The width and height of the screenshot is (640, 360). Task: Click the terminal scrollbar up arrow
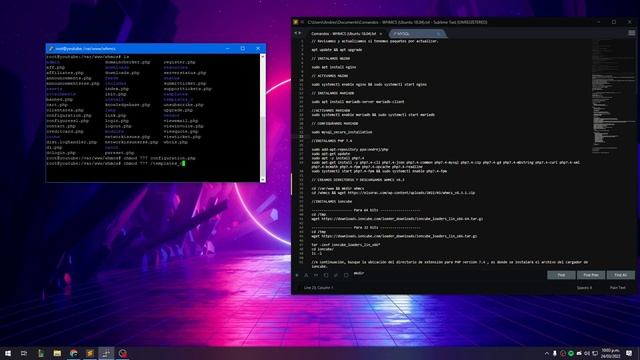point(262,56)
